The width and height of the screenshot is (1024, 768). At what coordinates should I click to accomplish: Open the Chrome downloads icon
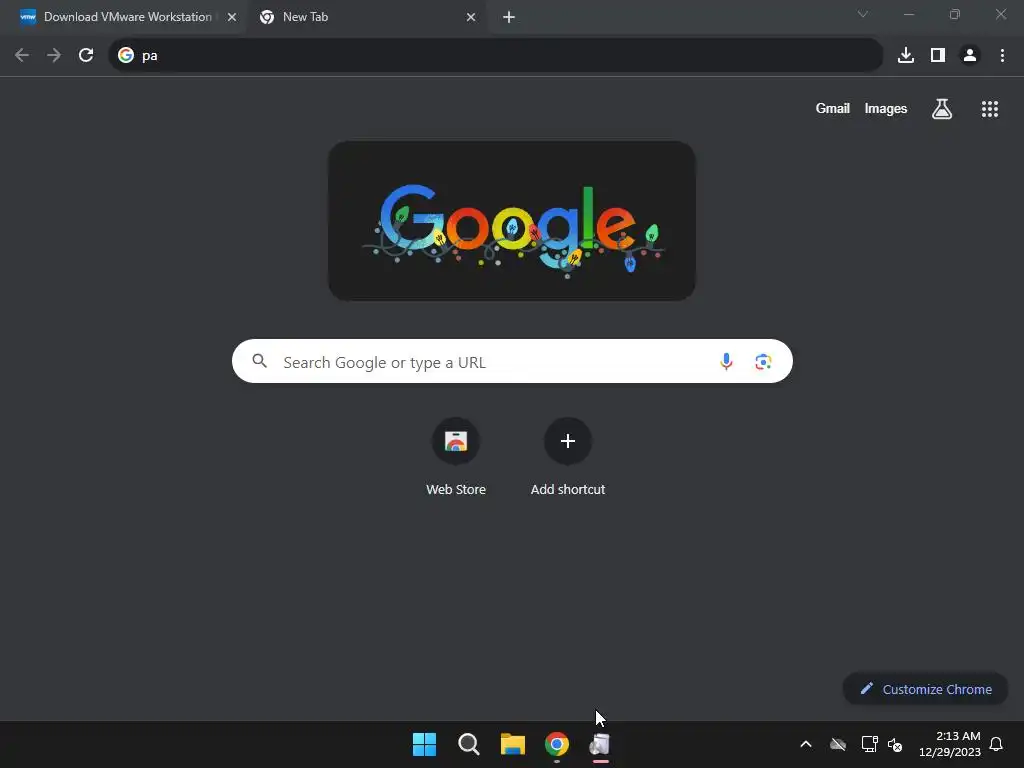click(906, 56)
